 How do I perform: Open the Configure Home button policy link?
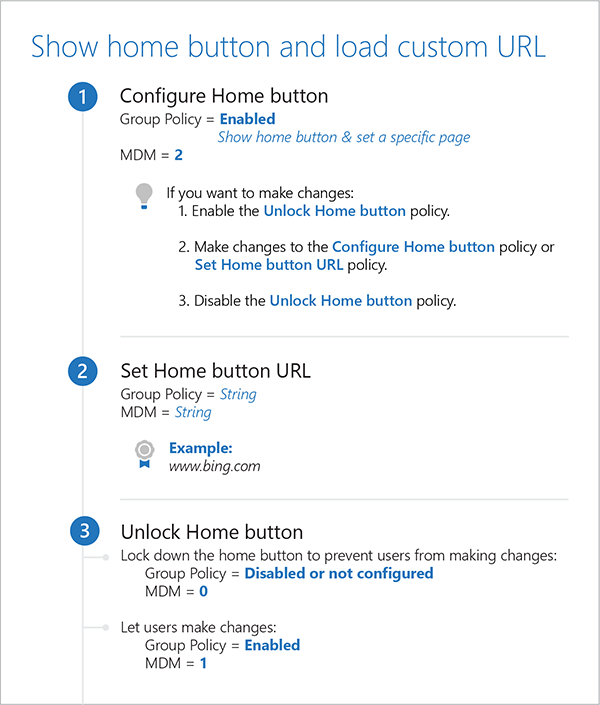coord(413,246)
